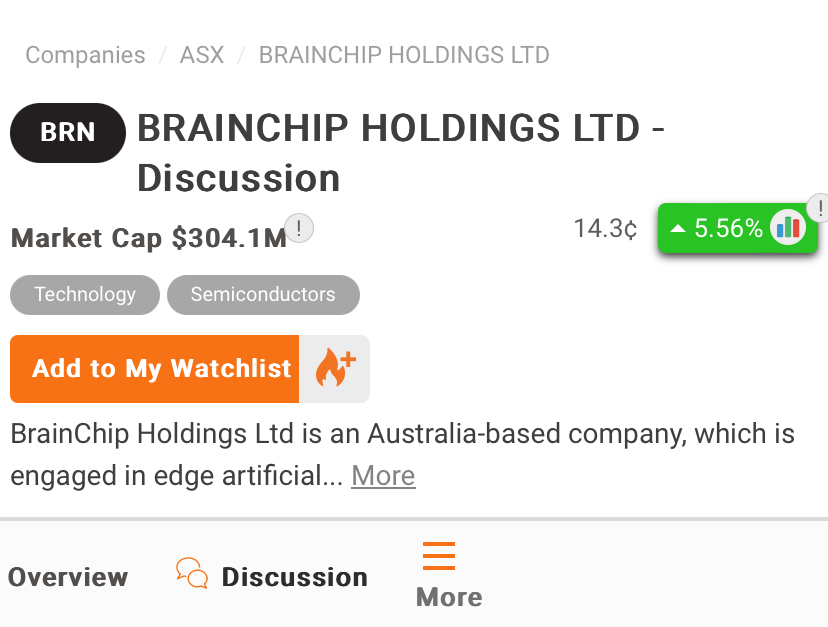Image resolution: width=828 pixels, height=627 pixels.
Task: Click the 14.3¢ share price
Action: point(605,229)
